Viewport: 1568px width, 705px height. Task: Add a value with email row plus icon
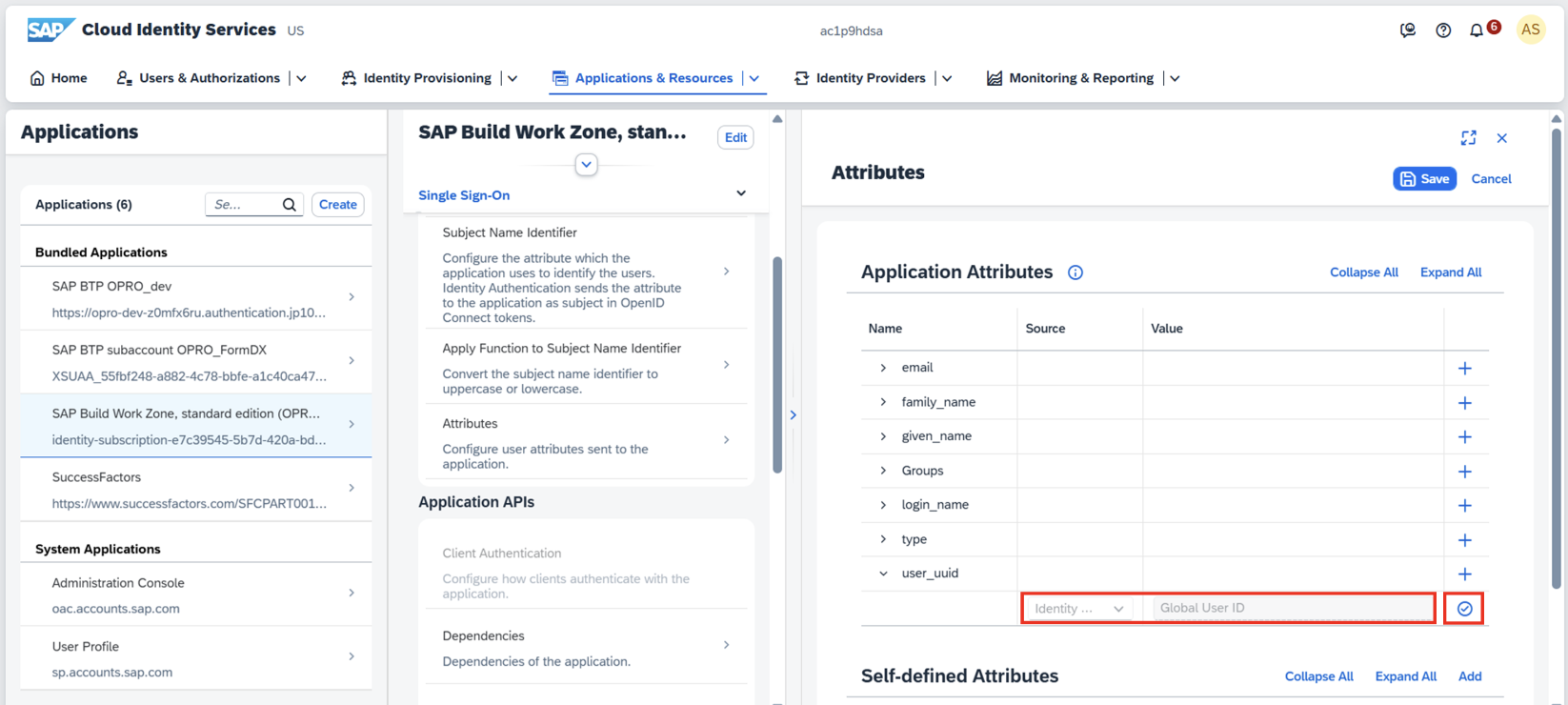(1464, 369)
